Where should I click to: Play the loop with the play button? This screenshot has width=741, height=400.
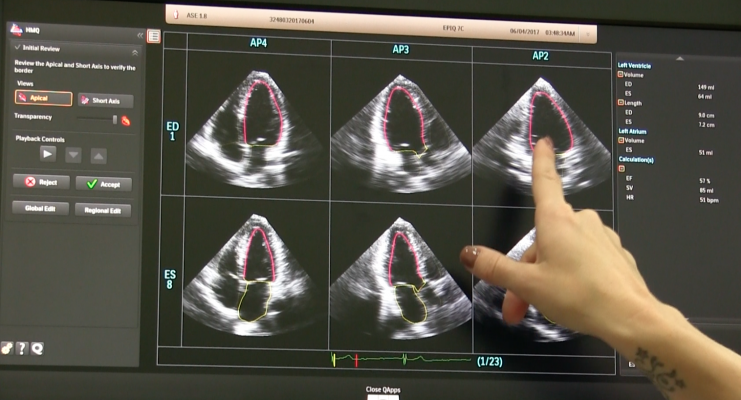pos(48,154)
